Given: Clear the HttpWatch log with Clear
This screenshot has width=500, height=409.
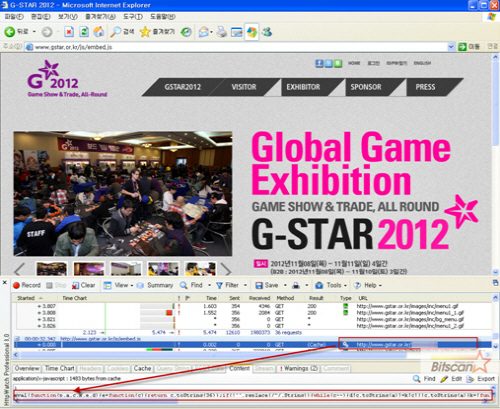Looking at the screenshot, I should tap(84, 285).
